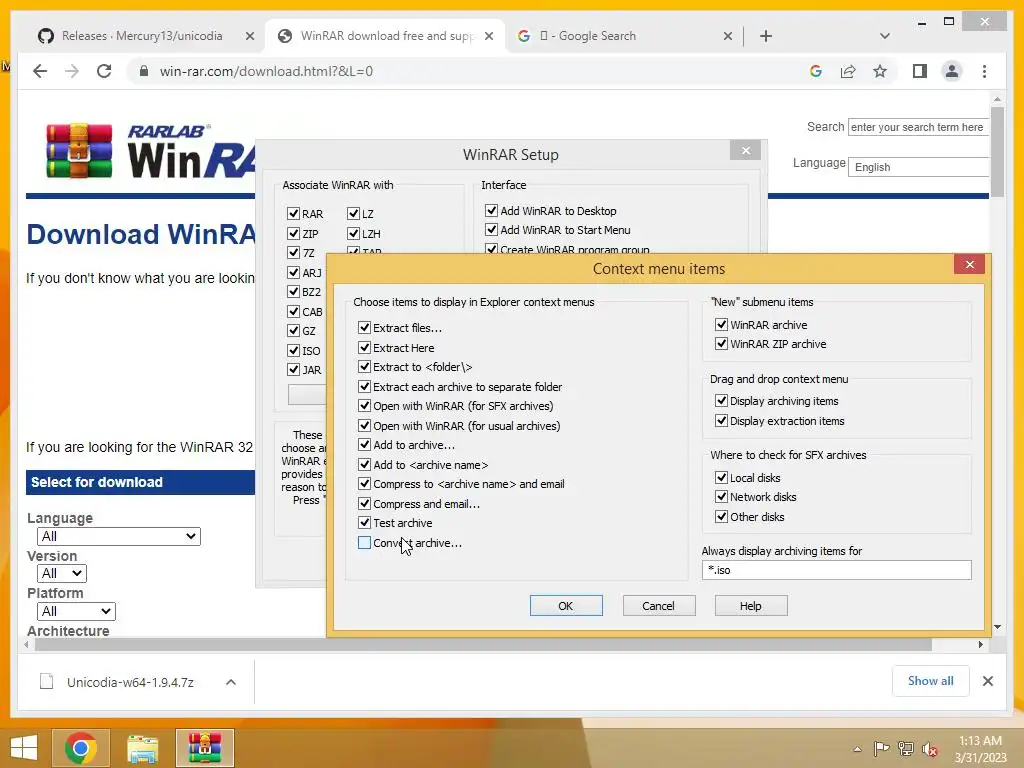Viewport: 1024px width, 768px height.
Task: Click the share page icon
Action: (x=848, y=71)
